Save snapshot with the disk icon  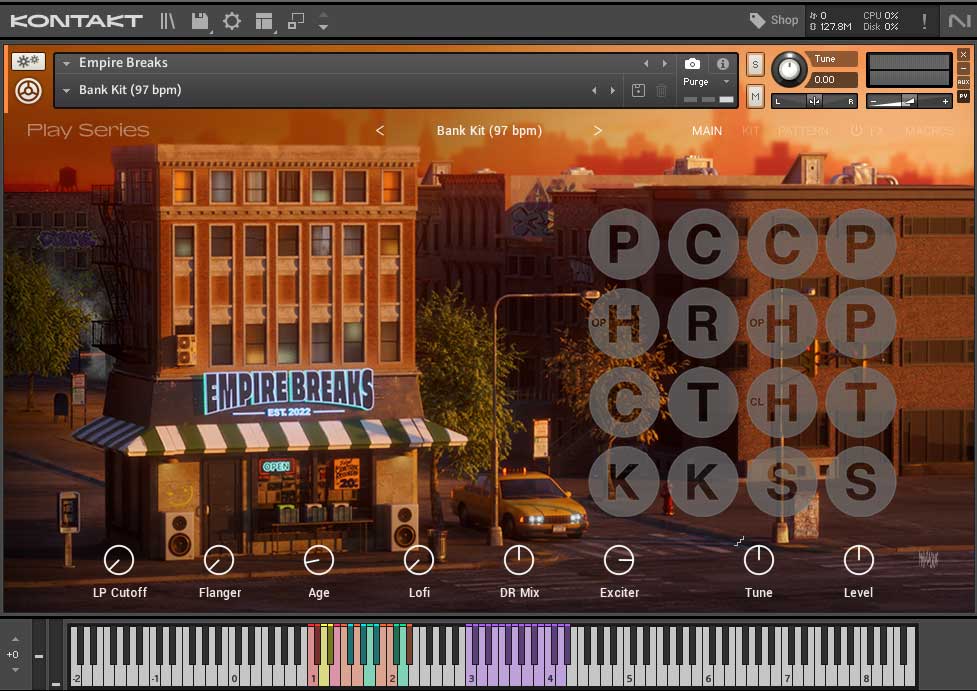click(x=638, y=90)
